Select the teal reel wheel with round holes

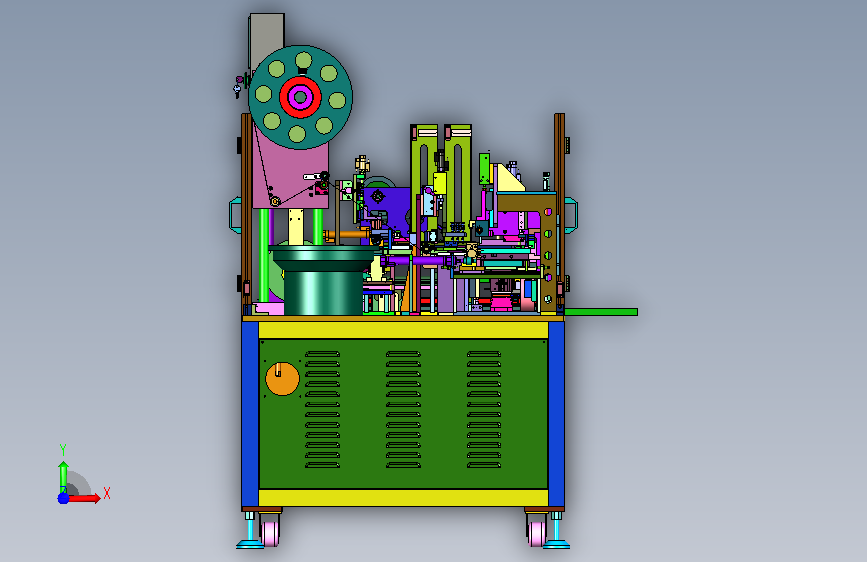click(x=300, y=97)
